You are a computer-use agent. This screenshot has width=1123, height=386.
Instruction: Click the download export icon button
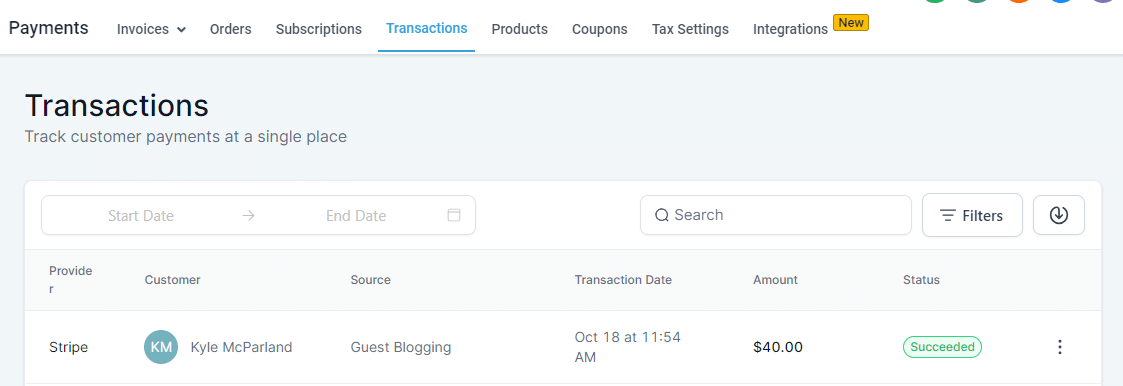coord(1059,215)
